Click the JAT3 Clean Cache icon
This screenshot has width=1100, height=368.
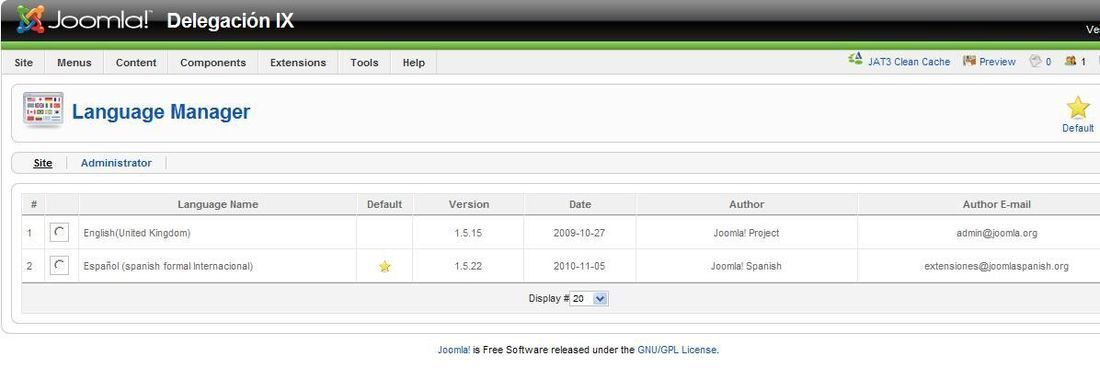[855, 60]
